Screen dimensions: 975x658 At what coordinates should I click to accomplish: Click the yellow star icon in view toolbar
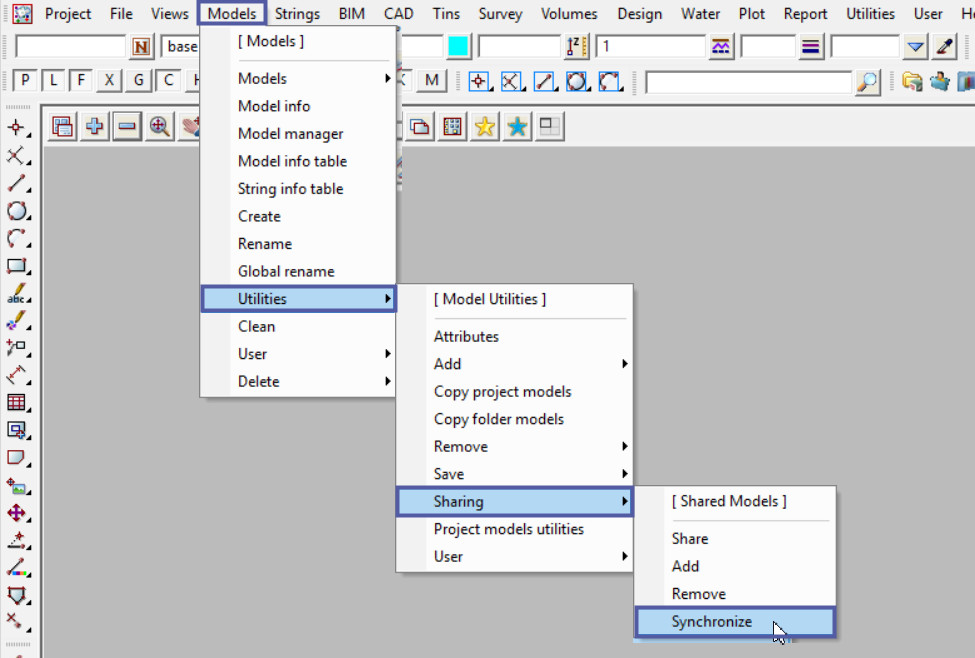485,127
